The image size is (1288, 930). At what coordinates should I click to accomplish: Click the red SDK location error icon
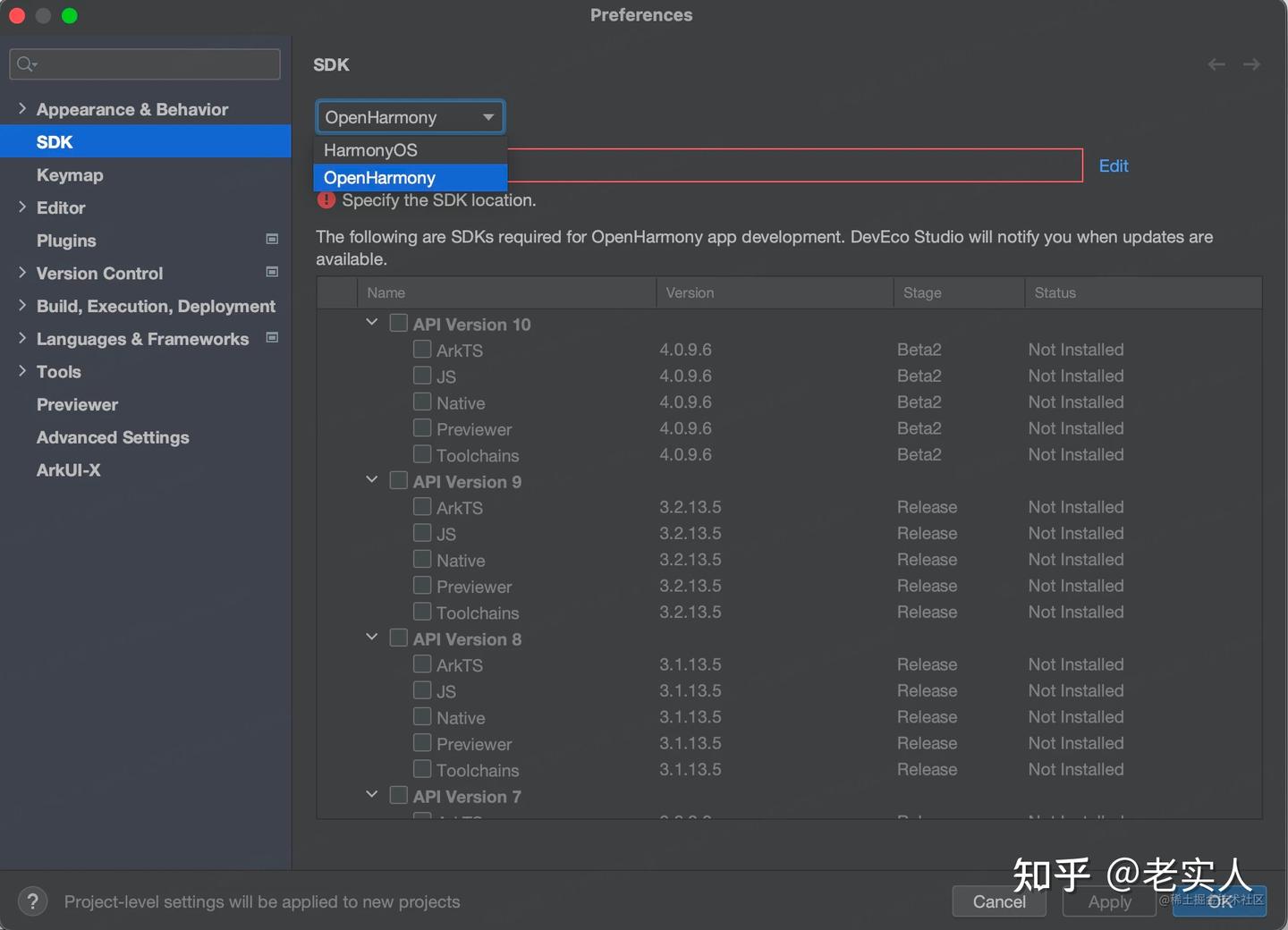(x=326, y=200)
